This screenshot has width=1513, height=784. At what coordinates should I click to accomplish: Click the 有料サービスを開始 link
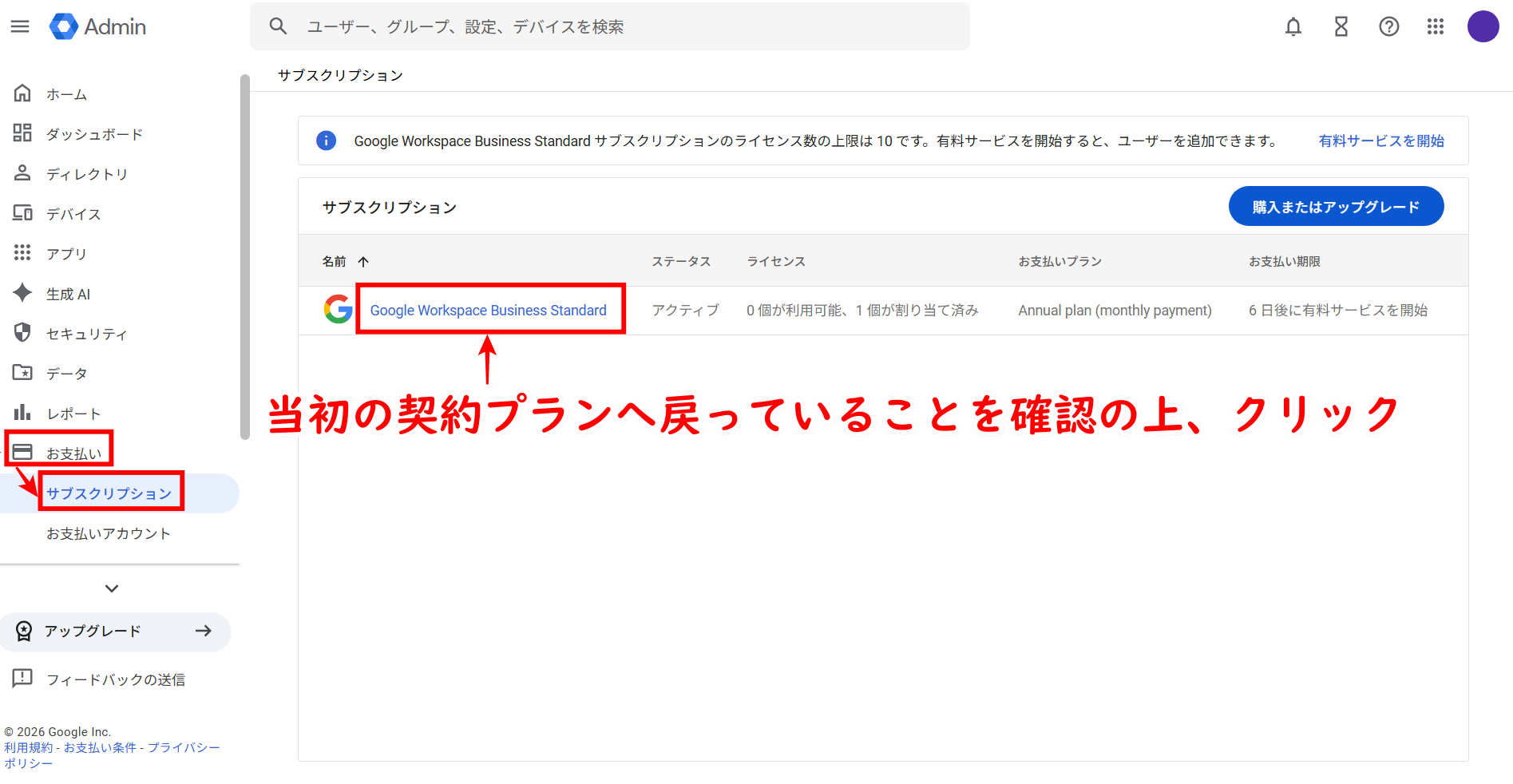pyautogui.click(x=1380, y=141)
